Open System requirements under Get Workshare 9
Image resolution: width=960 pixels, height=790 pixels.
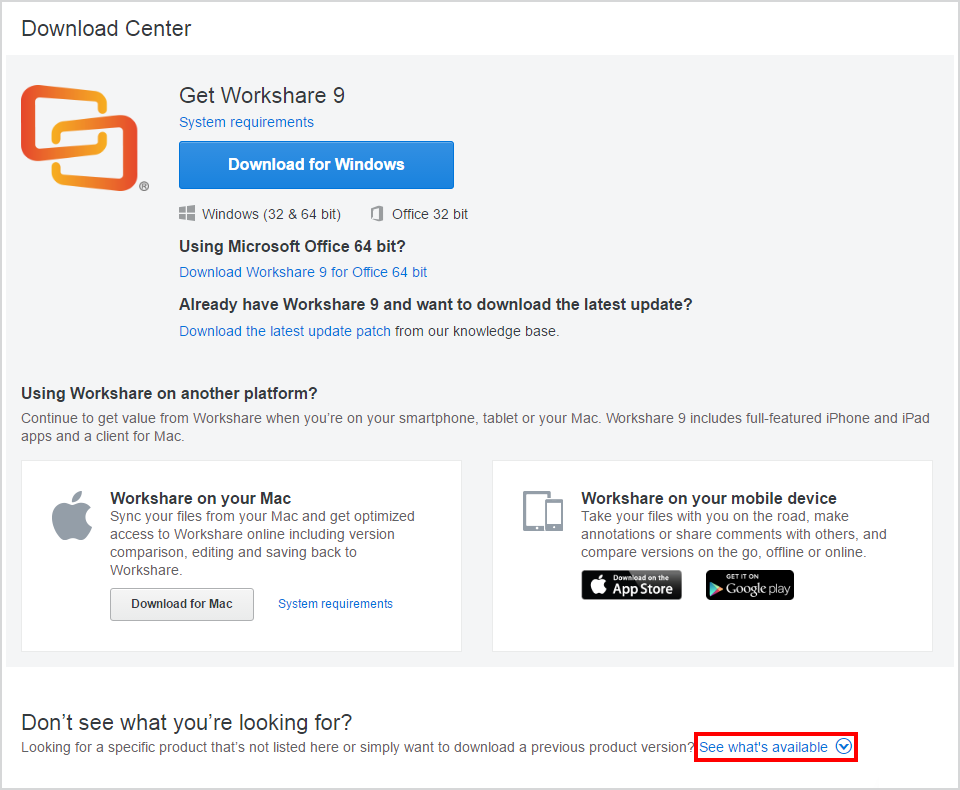(x=246, y=122)
